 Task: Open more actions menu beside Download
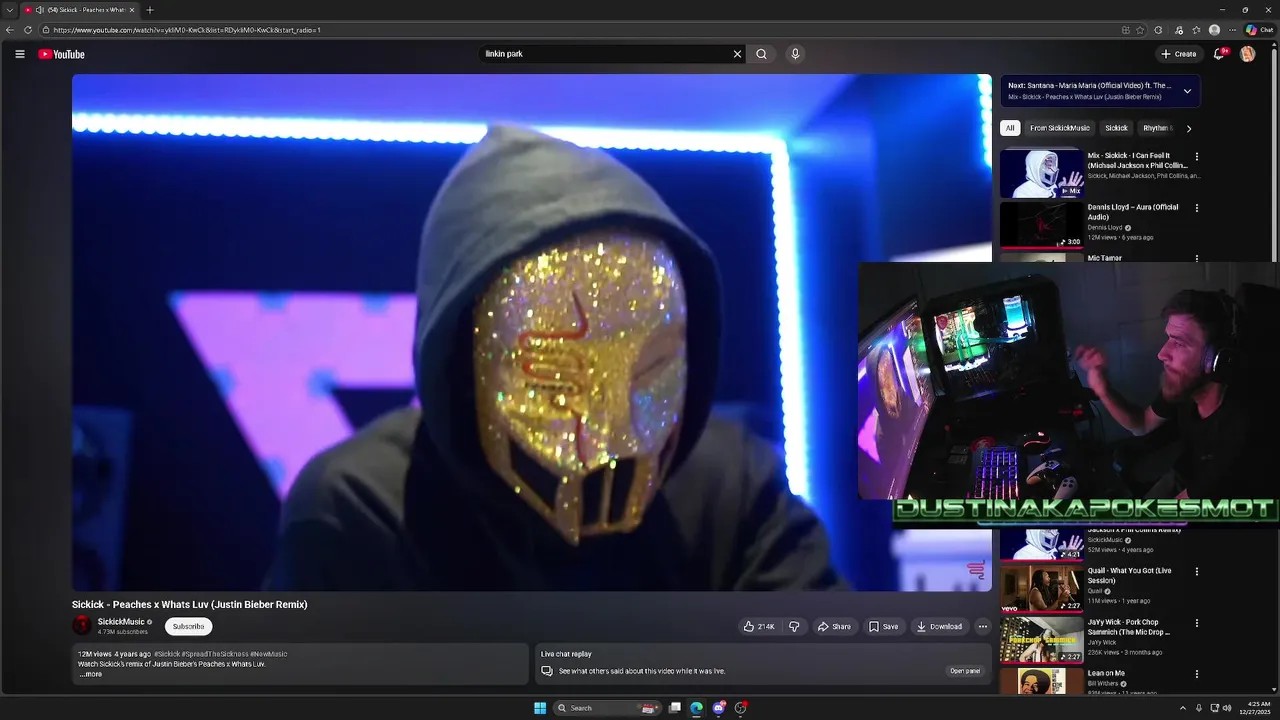(x=982, y=627)
